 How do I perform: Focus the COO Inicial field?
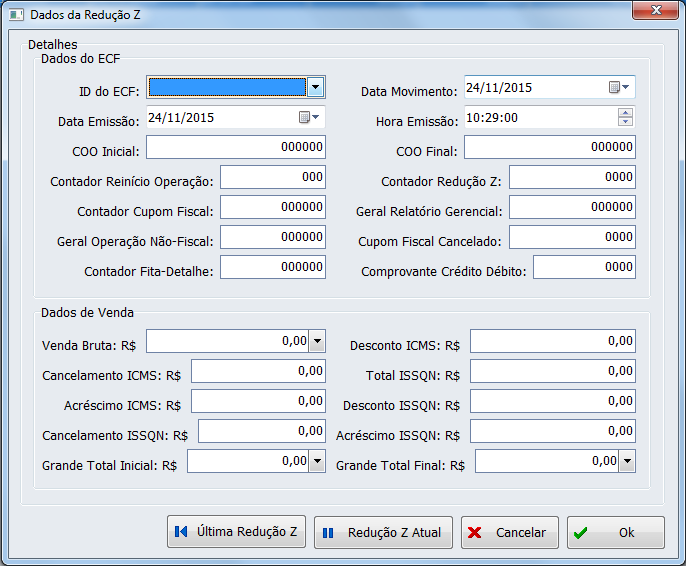coord(236,147)
